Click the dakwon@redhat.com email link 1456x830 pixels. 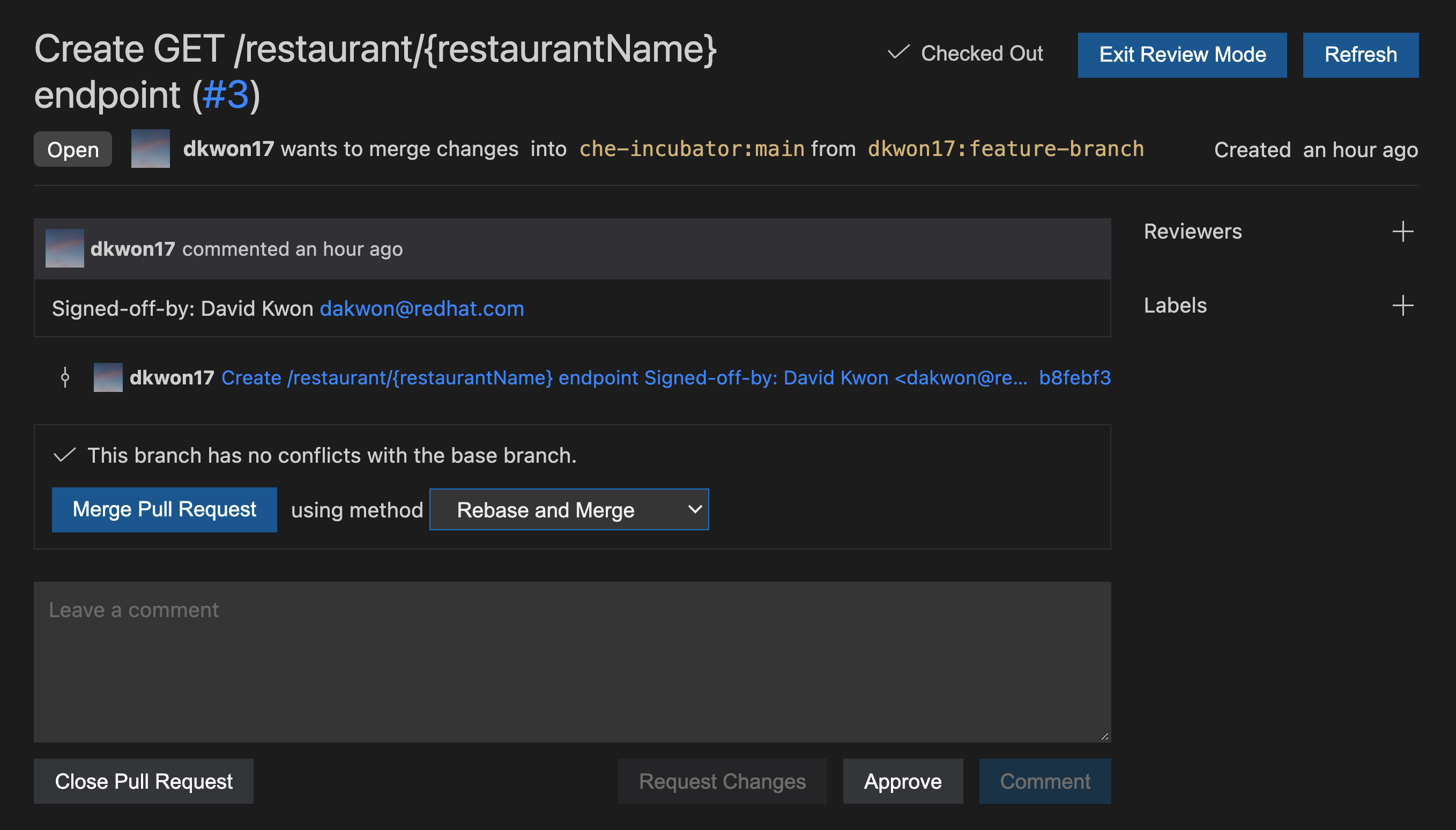[x=421, y=309]
